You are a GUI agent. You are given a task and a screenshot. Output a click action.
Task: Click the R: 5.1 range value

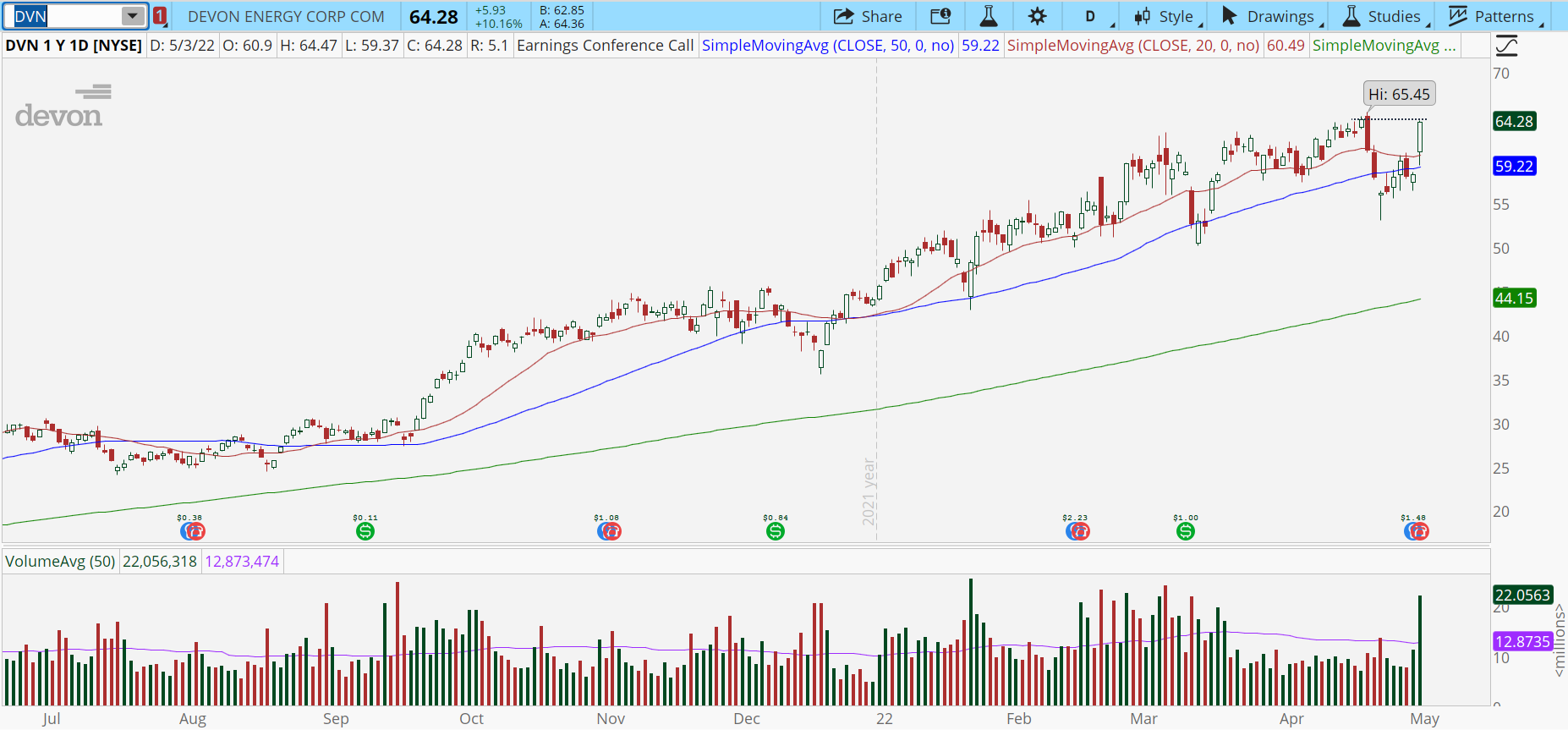tap(490, 46)
